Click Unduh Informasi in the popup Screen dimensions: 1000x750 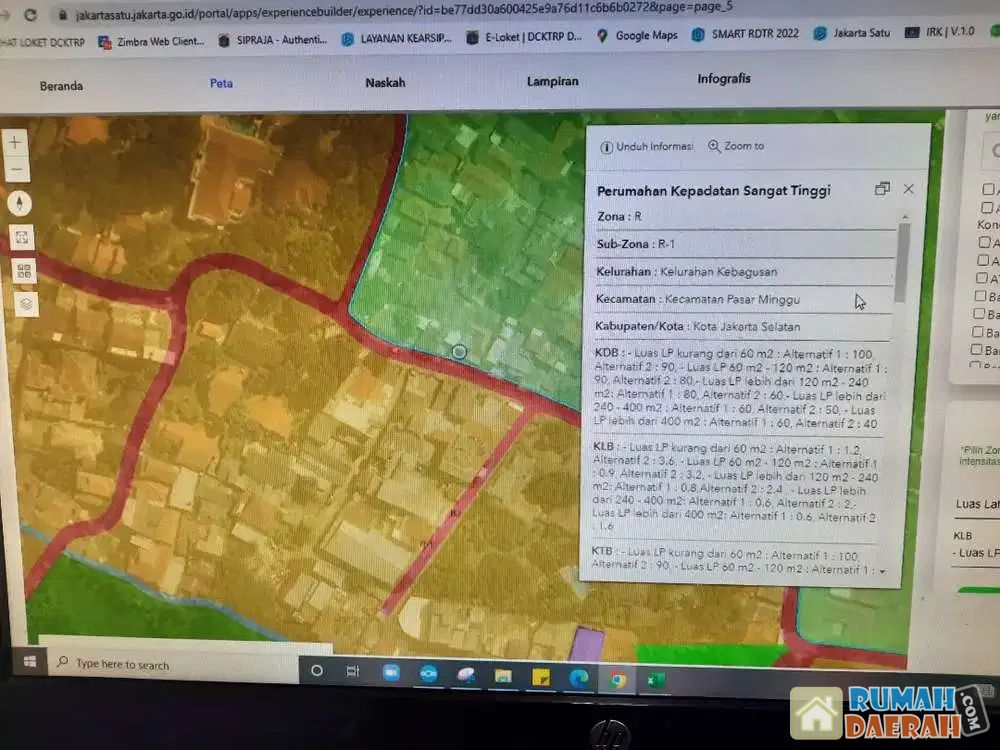click(x=646, y=146)
